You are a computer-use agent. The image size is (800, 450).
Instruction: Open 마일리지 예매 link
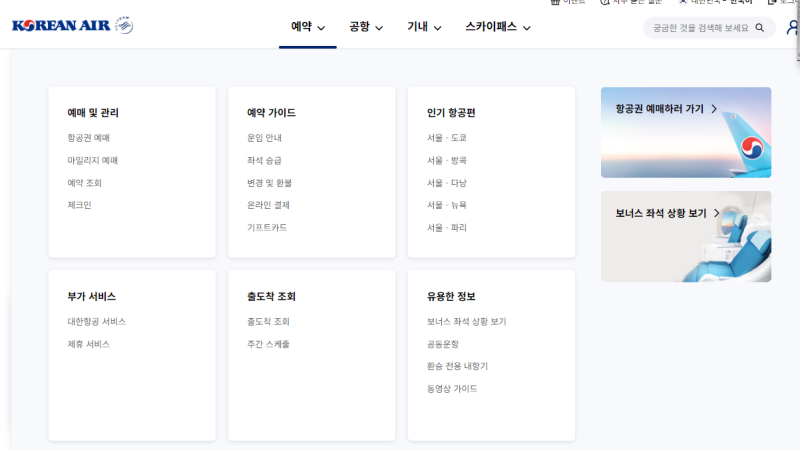(92, 160)
